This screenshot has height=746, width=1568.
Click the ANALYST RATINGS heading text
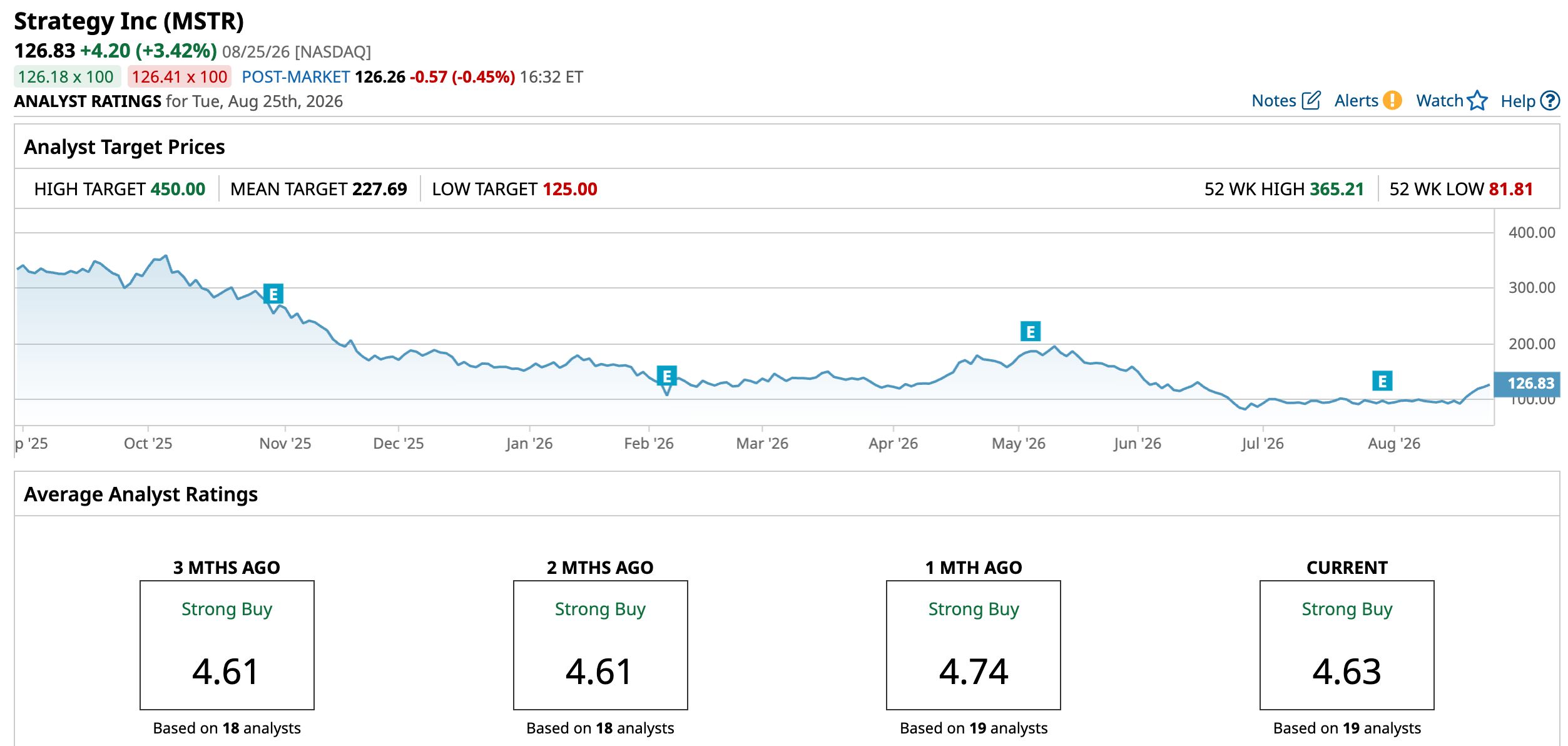click(x=88, y=101)
